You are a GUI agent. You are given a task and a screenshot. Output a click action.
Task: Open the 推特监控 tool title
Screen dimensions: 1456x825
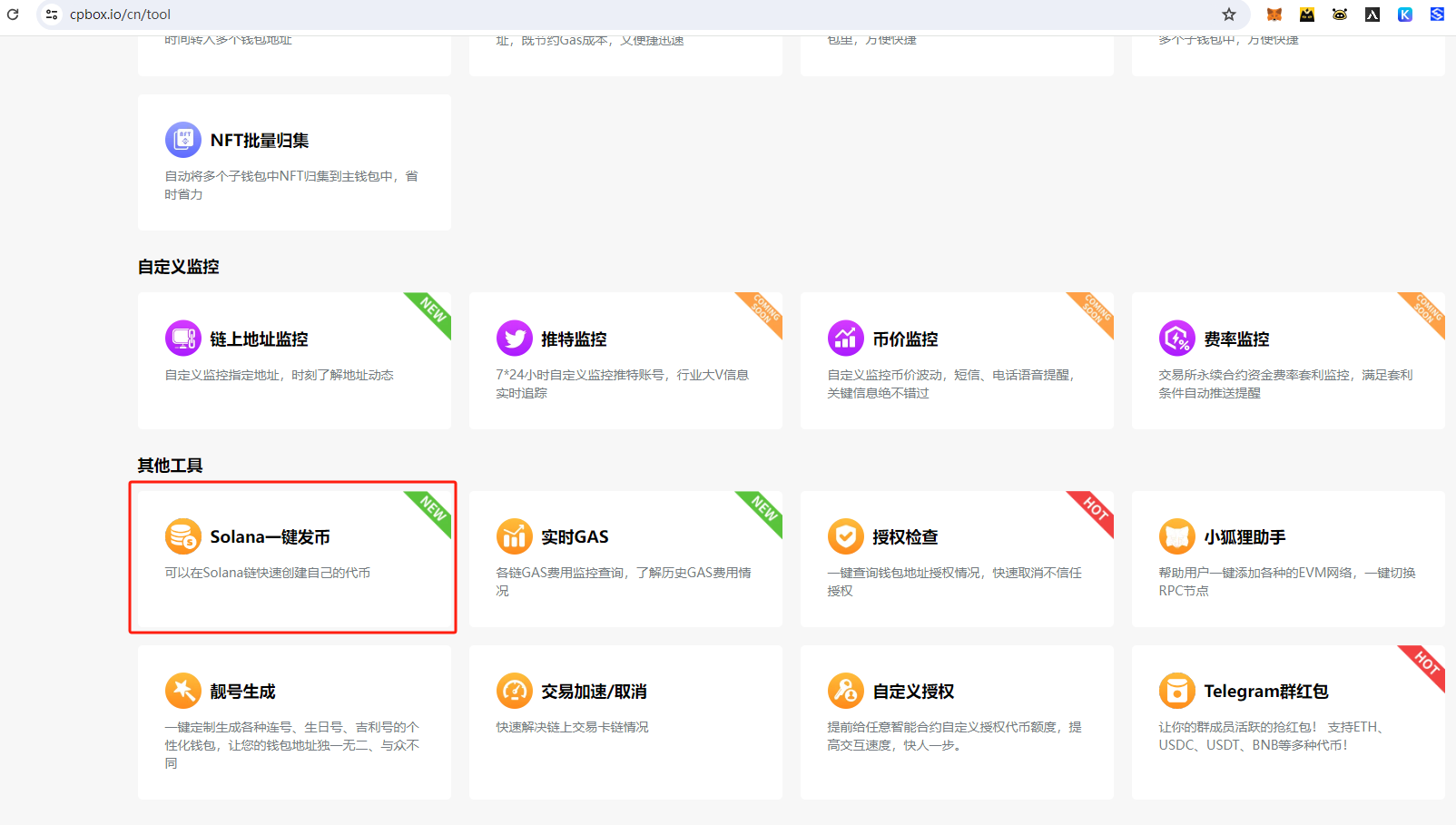(x=574, y=339)
